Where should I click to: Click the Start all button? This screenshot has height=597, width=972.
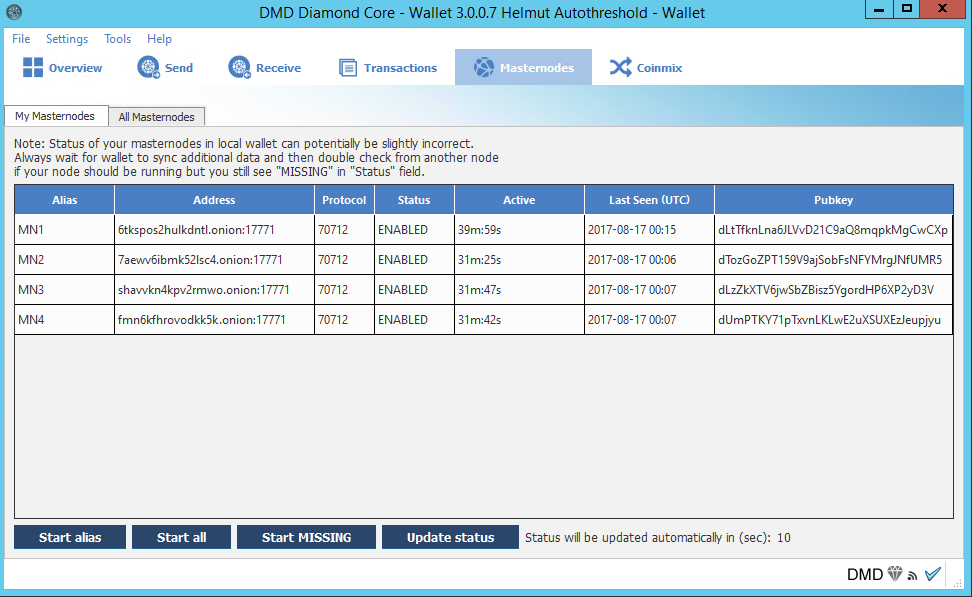pyautogui.click(x=182, y=537)
